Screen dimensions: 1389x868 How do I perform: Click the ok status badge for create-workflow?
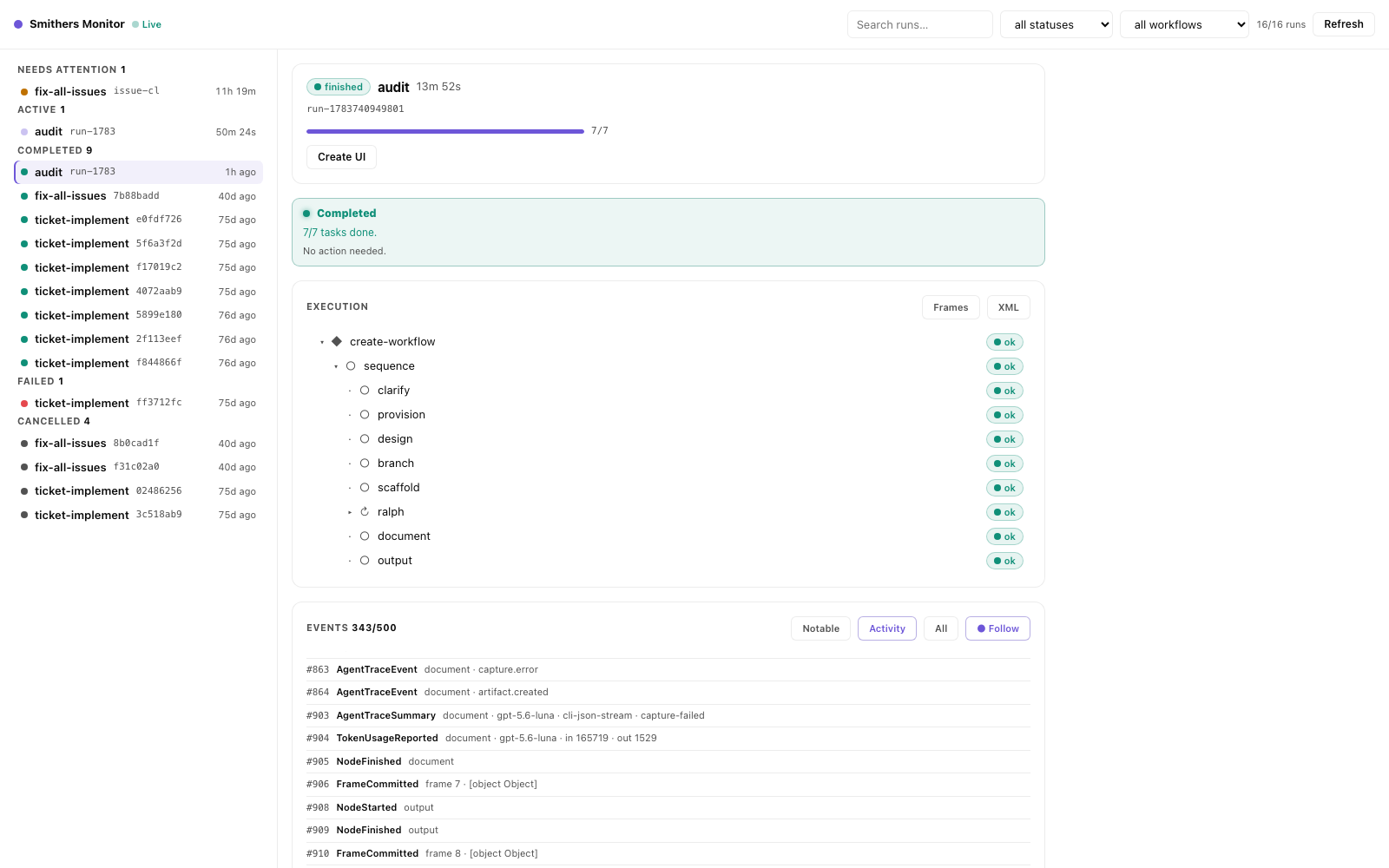click(x=1004, y=342)
